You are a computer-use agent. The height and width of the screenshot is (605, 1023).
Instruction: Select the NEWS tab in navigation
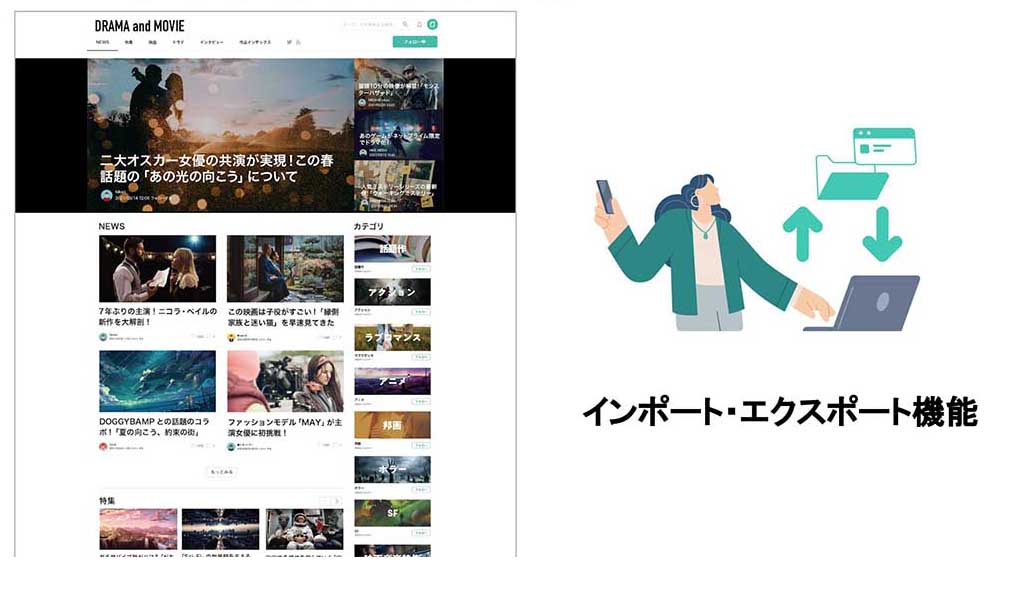102,42
